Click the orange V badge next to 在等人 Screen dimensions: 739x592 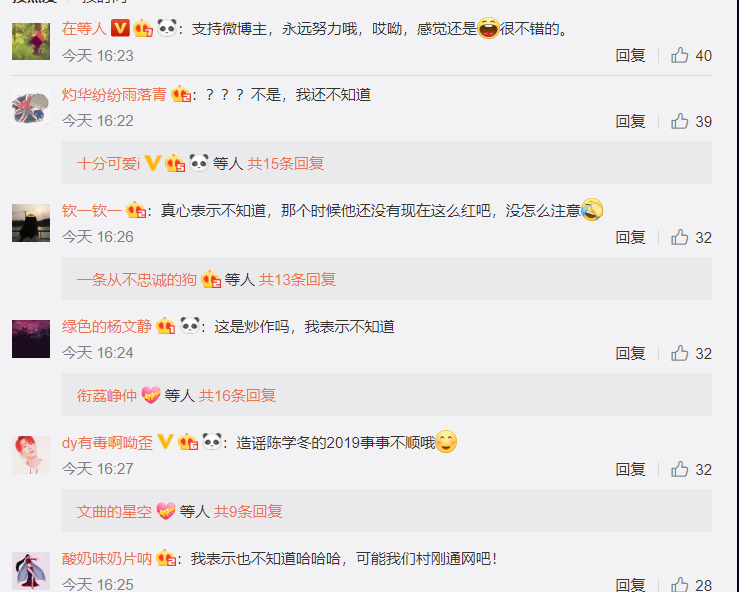tap(120, 28)
